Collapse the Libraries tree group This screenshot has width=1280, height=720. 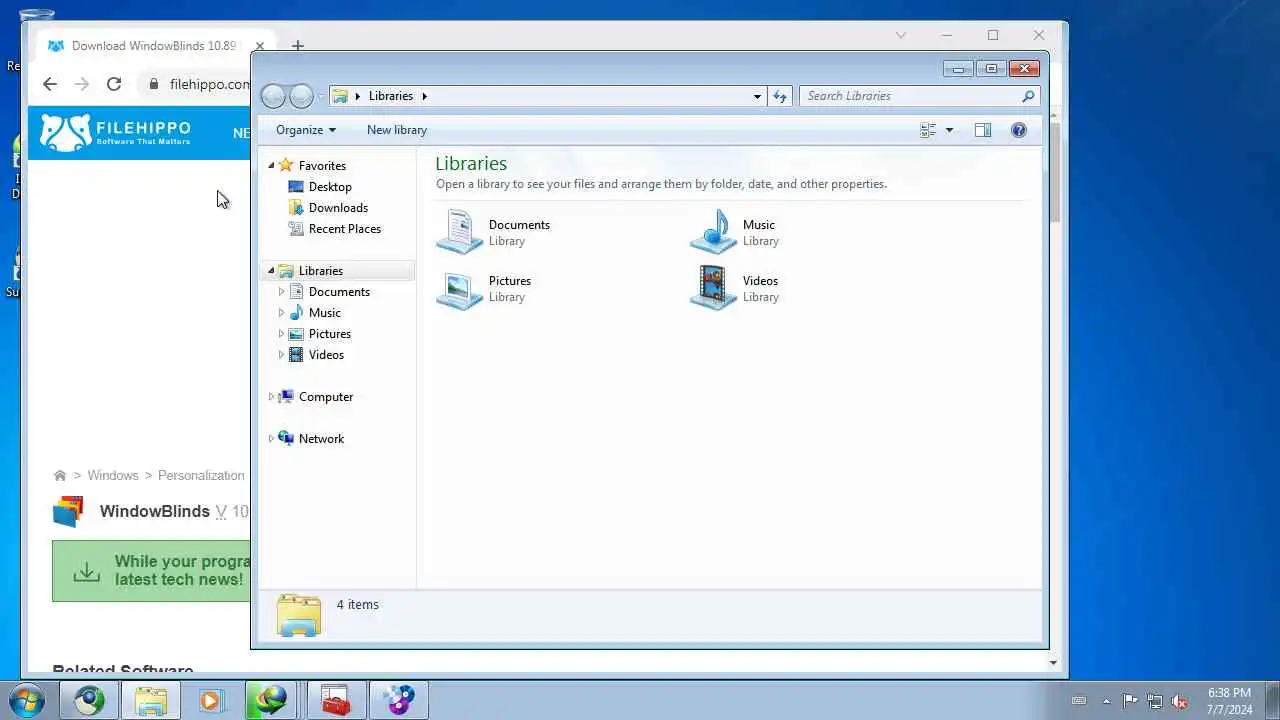(271, 271)
